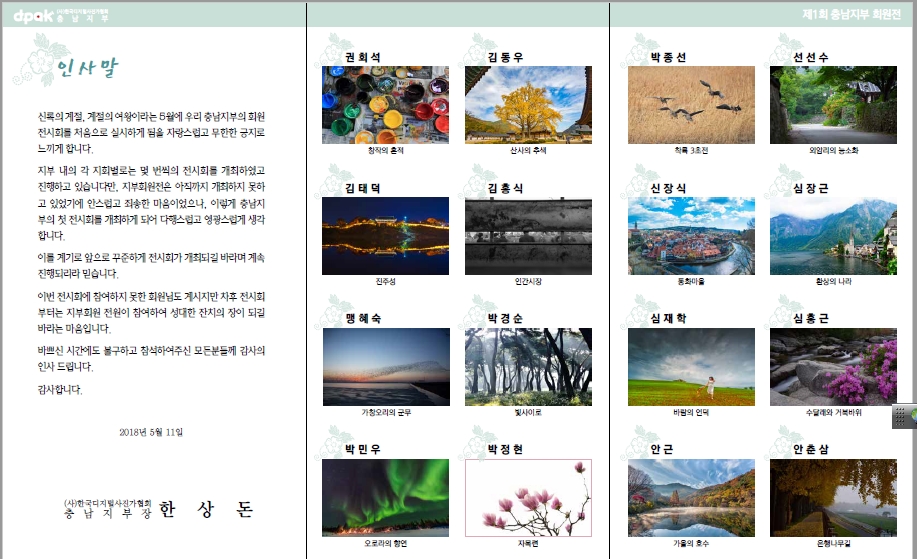Select the 가을의 호수 autumn lake photo
Screen dimensions: 917x559
(x=691, y=497)
